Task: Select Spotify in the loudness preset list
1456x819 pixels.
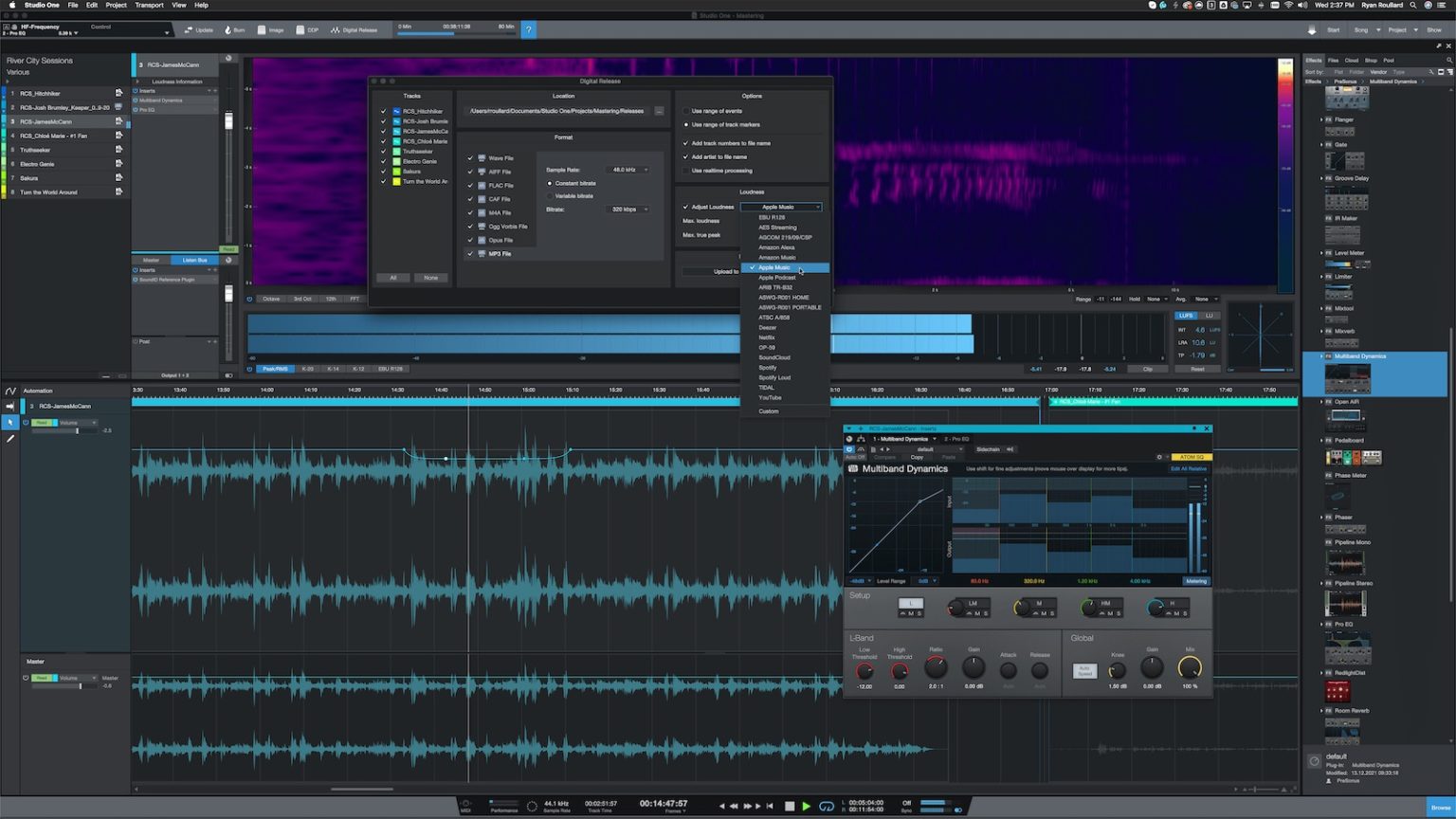Action: click(768, 367)
